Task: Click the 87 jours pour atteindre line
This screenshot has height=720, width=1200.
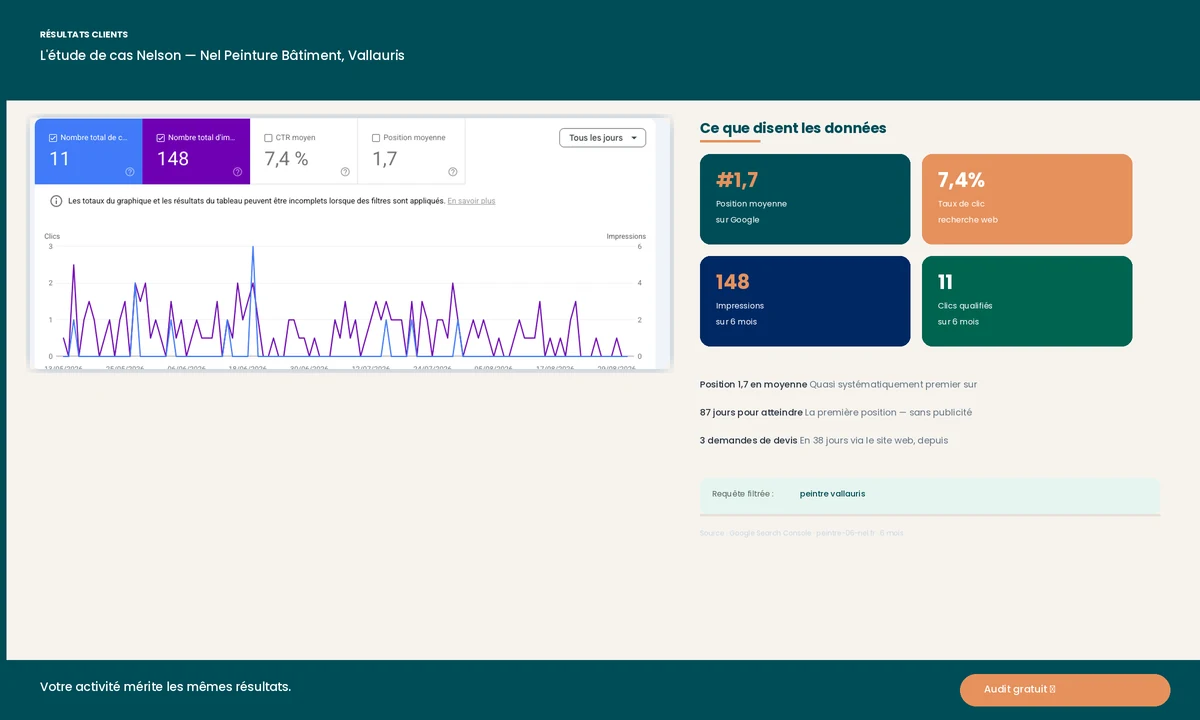Action: [x=836, y=412]
